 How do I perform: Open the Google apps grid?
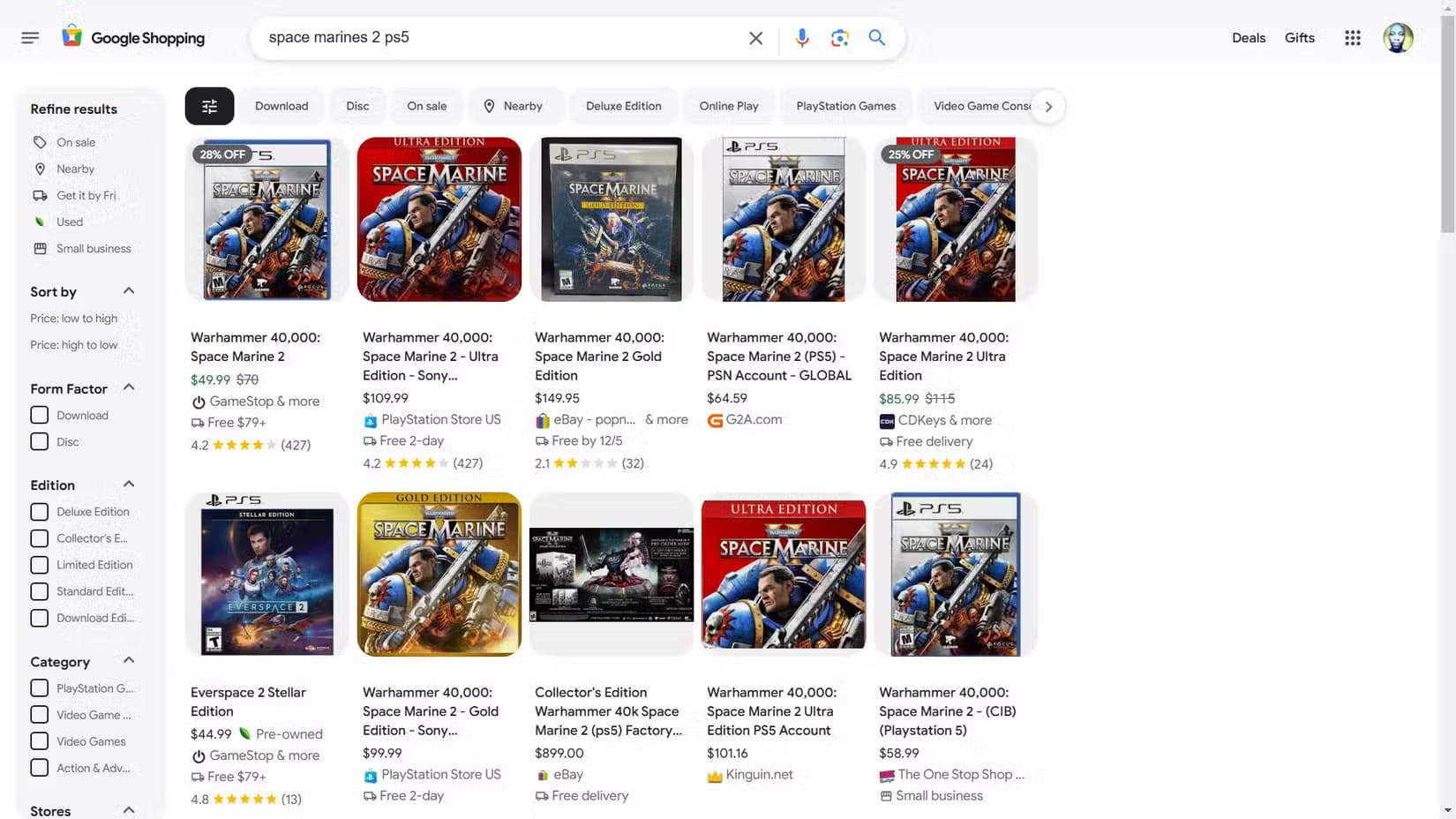(1353, 38)
